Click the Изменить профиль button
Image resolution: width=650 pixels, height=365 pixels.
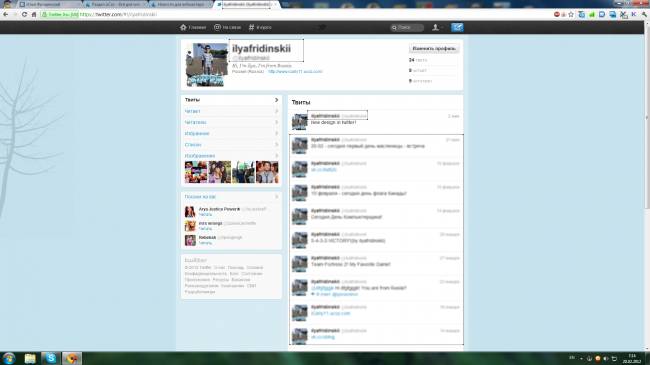[434, 49]
